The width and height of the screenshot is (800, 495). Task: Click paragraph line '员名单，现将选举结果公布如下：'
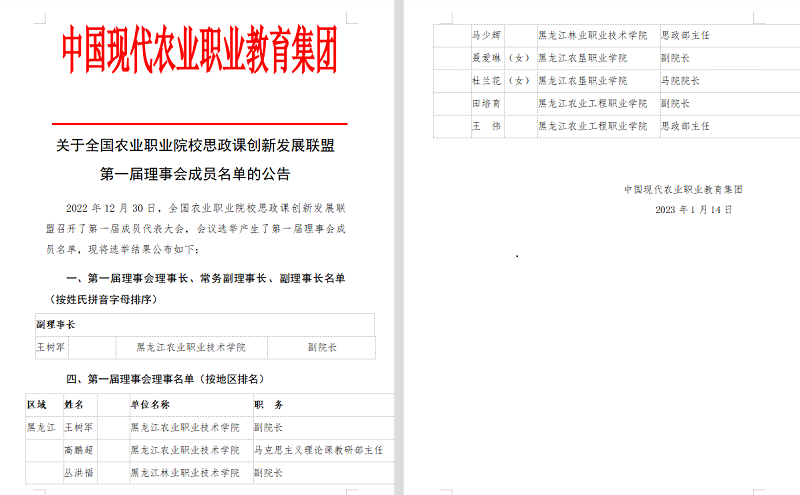pyautogui.click(x=122, y=250)
